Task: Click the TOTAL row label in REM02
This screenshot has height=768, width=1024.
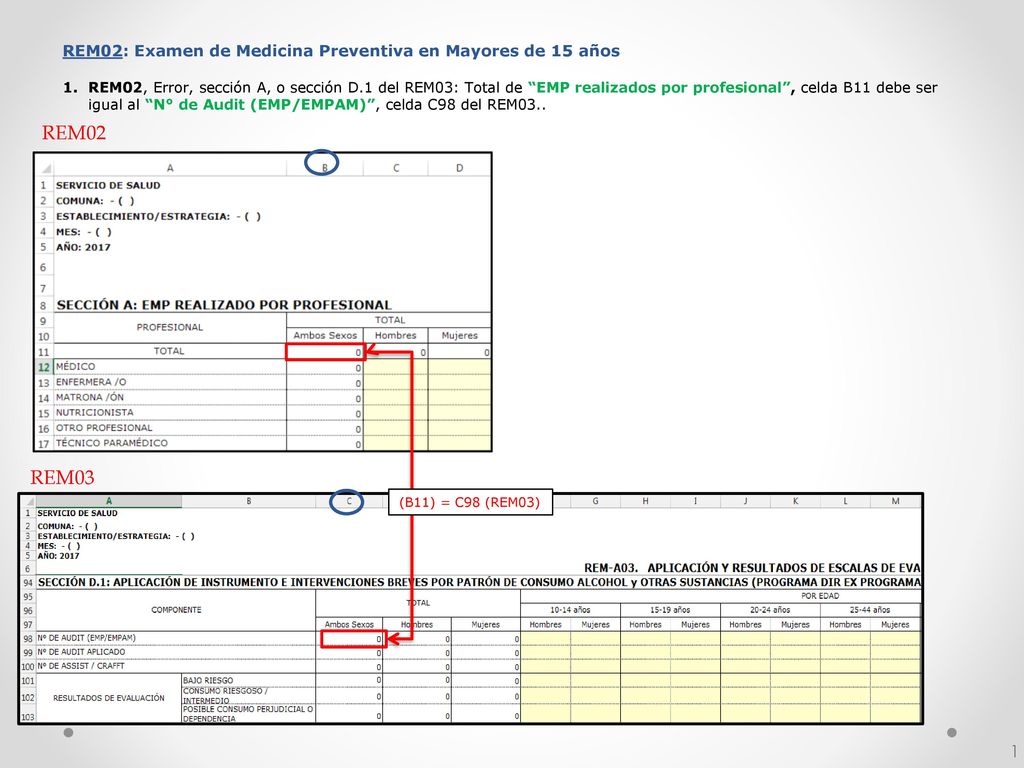Action: coord(169,351)
